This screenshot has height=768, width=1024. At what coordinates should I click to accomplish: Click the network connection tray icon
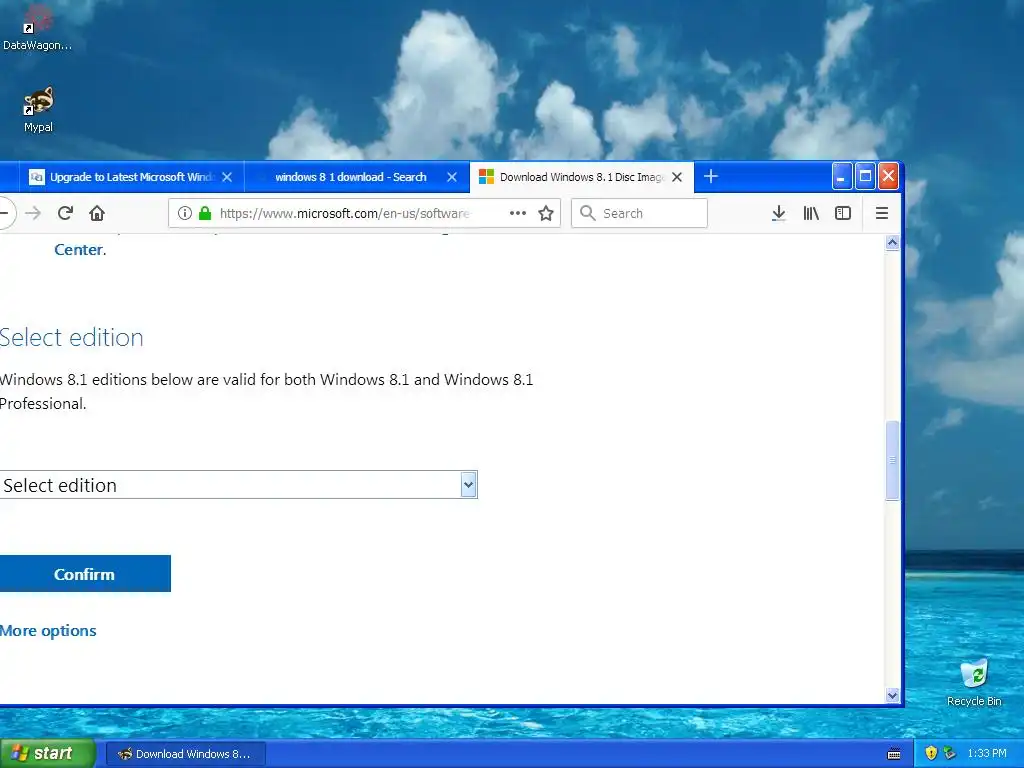click(949, 753)
